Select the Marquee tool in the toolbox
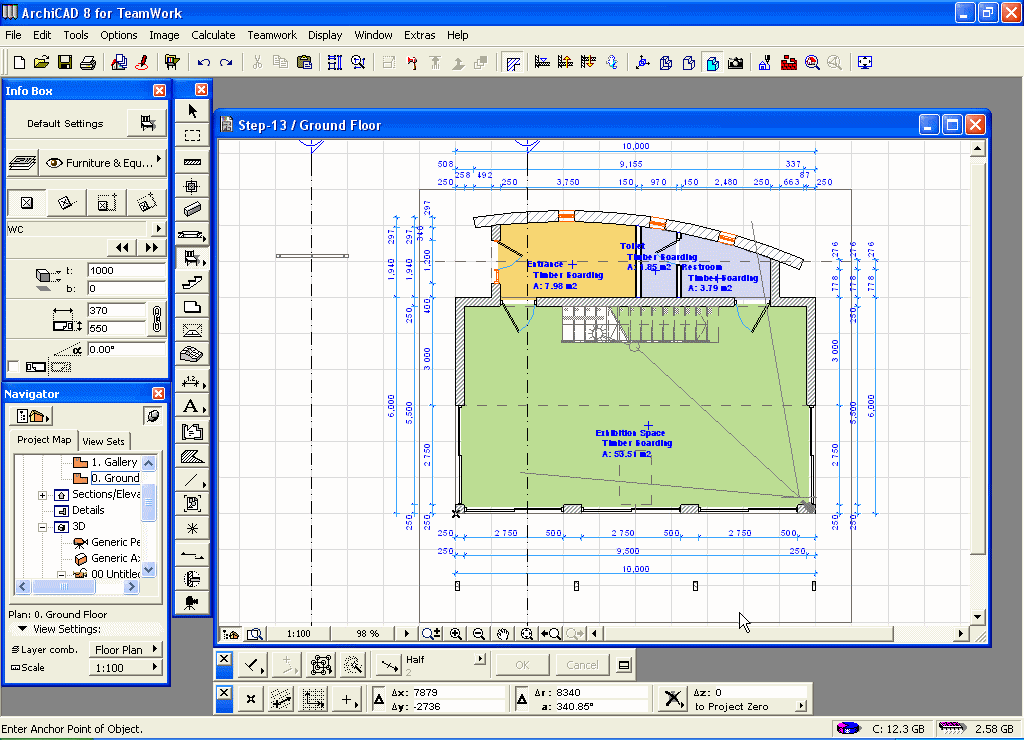This screenshot has width=1024, height=740. click(x=192, y=135)
